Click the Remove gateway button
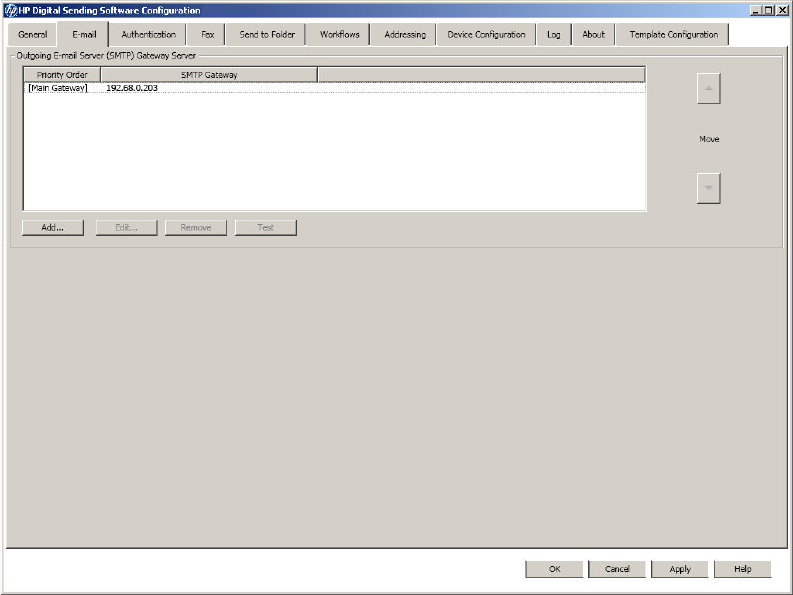The height and width of the screenshot is (595, 793). (196, 228)
